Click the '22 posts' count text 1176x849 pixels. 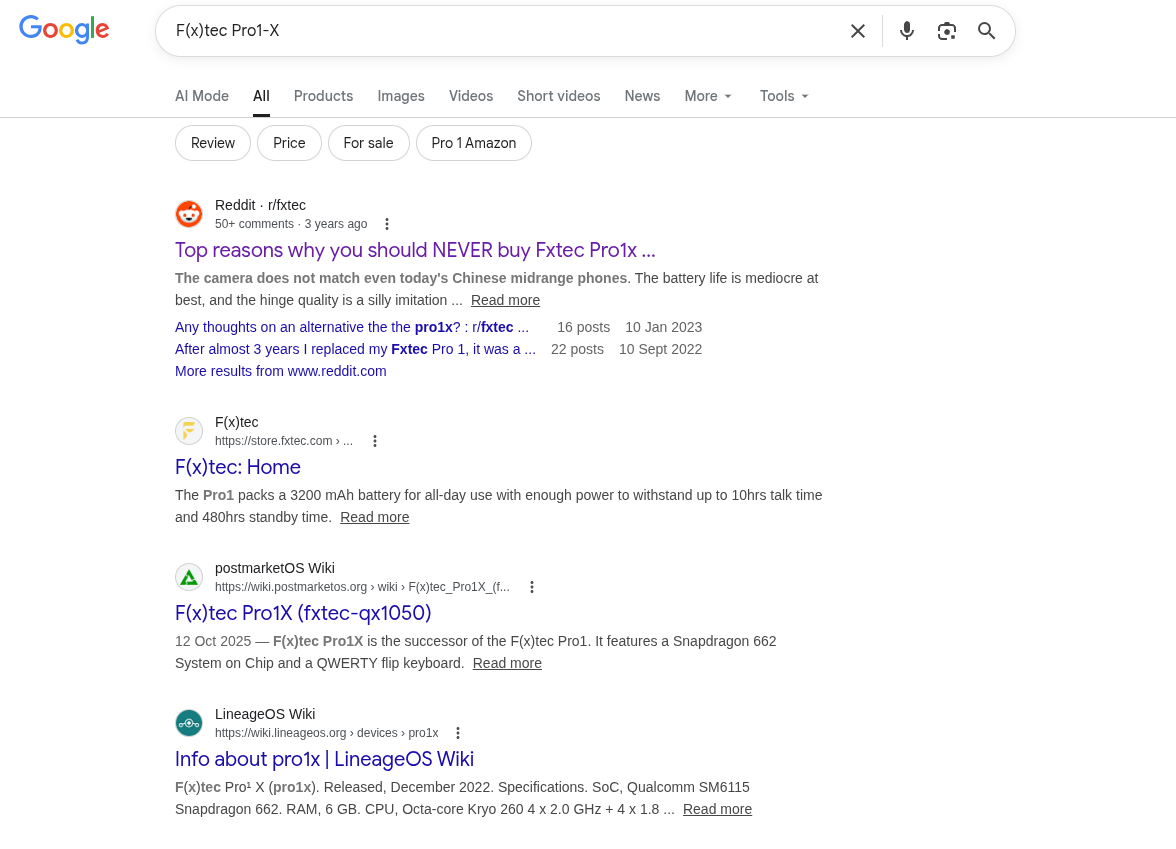pos(578,350)
